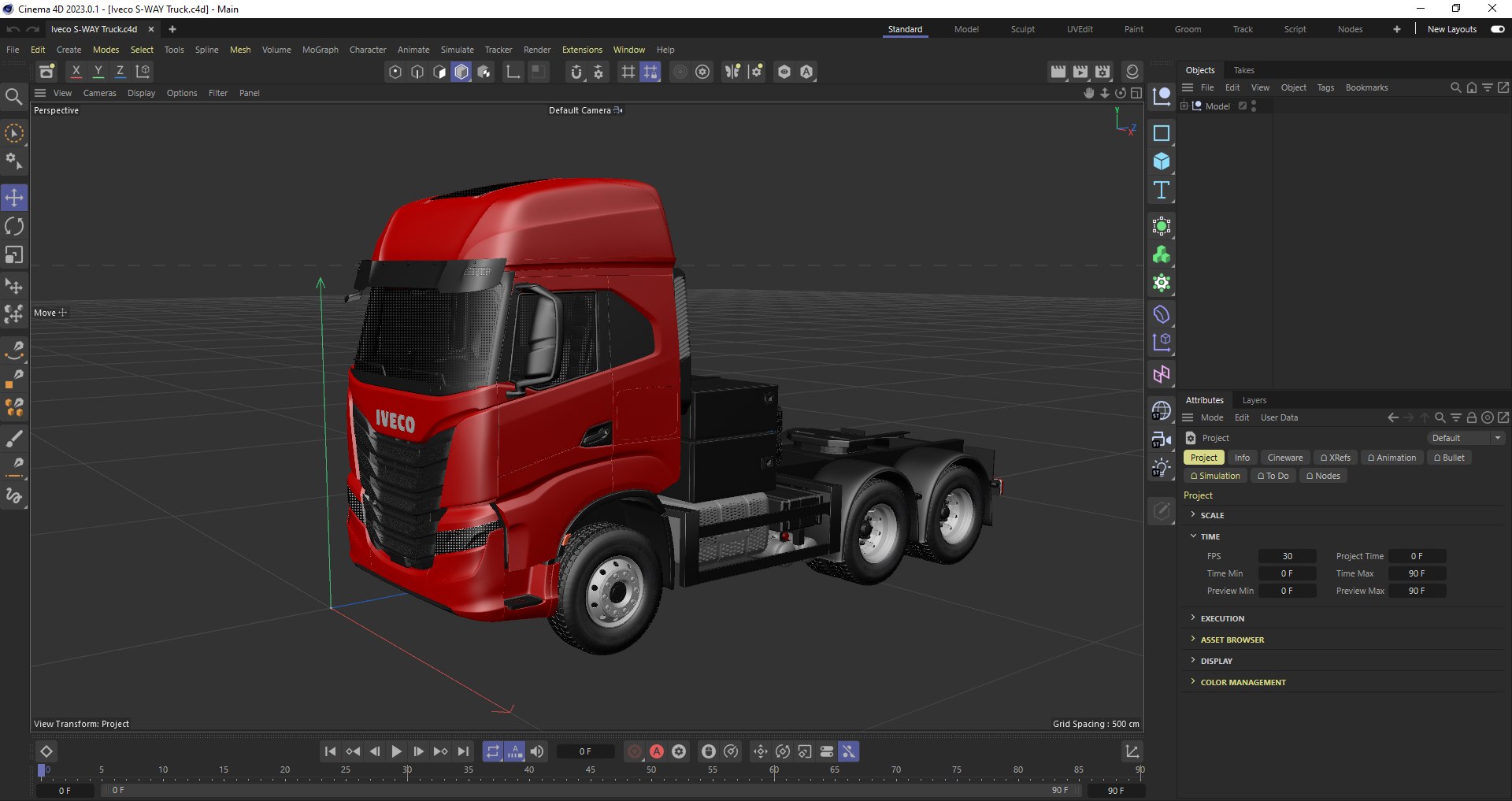
Task: Open the Layers tab
Action: (x=1254, y=400)
